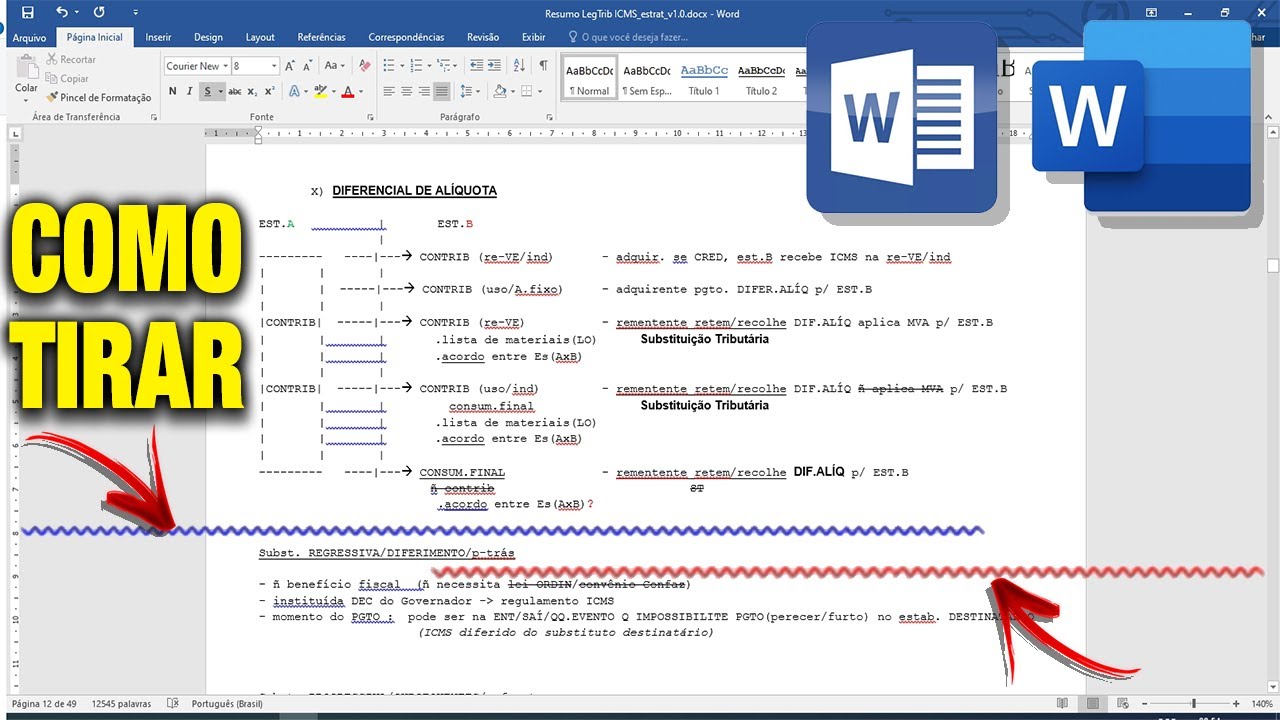Image resolution: width=1280 pixels, height=720 pixels.
Task: Decrease font size with the shrink font icon
Action: tap(308, 66)
